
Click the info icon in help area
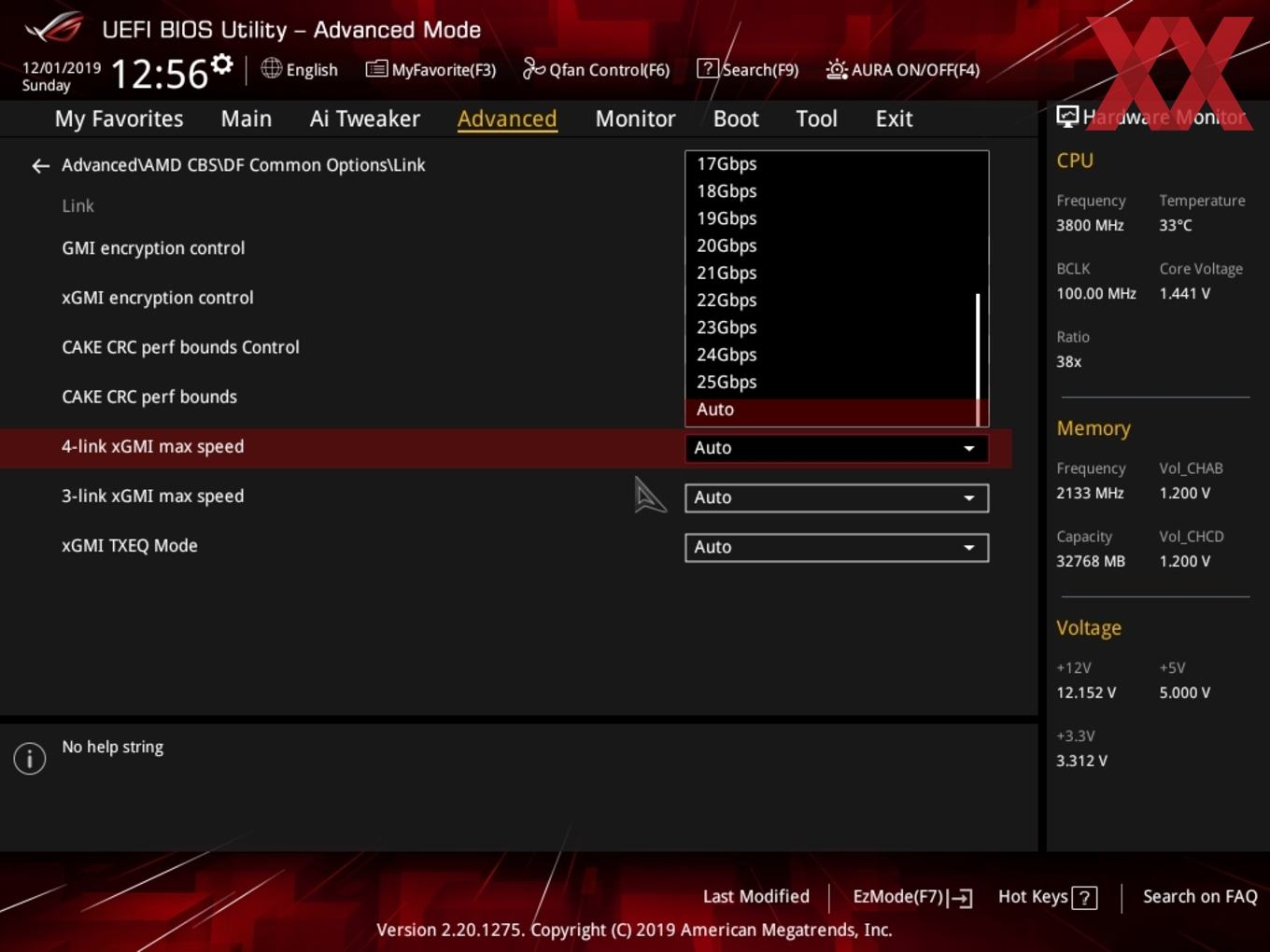click(x=30, y=758)
